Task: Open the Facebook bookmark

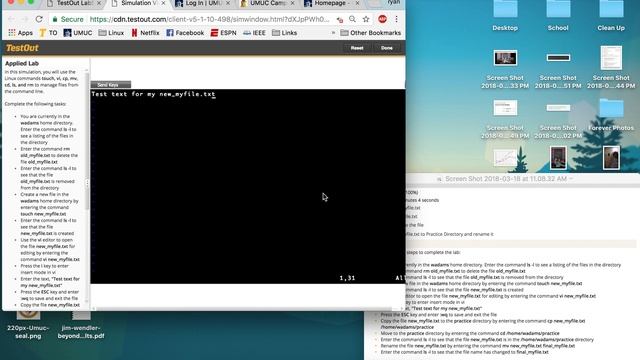Action: tap(185, 33)
